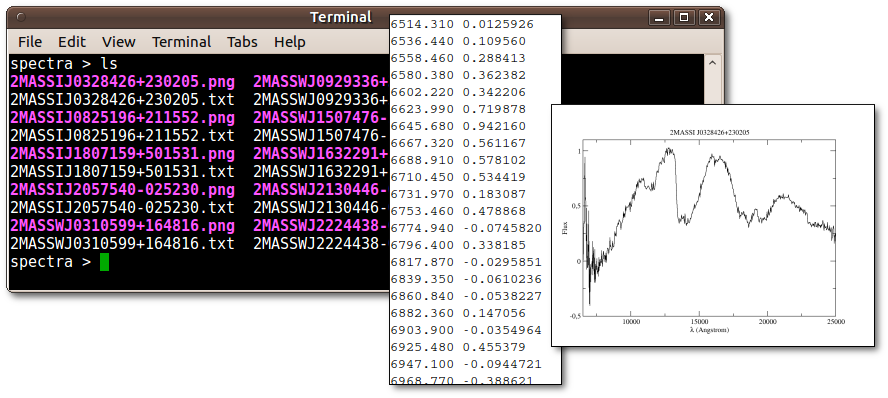The height and width of the screenshot is (398, 888).
Task: Click the 'spectra > ls' command line
Action: tap(64, 63)
